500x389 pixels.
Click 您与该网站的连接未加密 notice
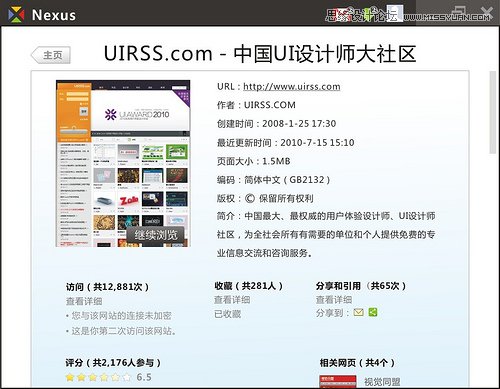coord(119,316)
